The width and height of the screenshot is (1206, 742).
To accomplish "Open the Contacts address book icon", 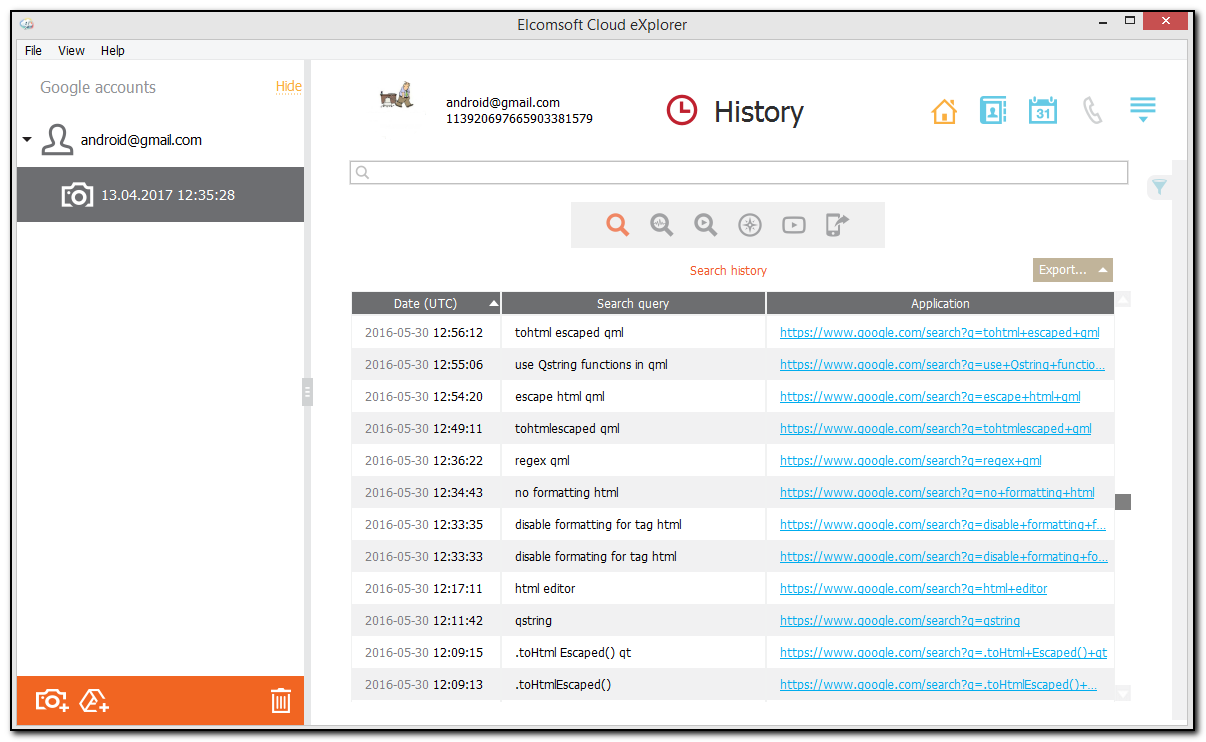I will click(x=993, y=111).
